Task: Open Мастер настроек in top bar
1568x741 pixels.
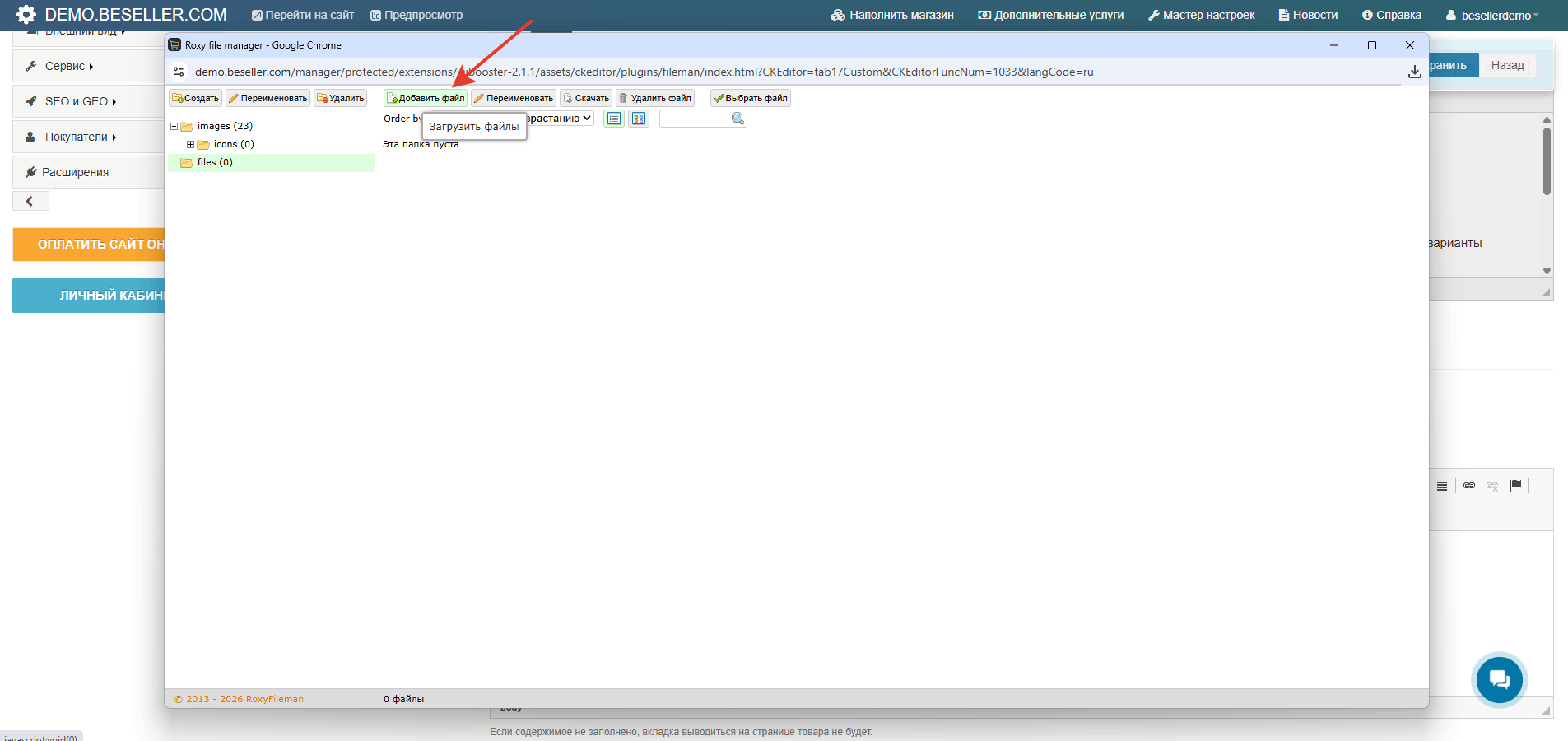Action: [x=1202, y=15]
